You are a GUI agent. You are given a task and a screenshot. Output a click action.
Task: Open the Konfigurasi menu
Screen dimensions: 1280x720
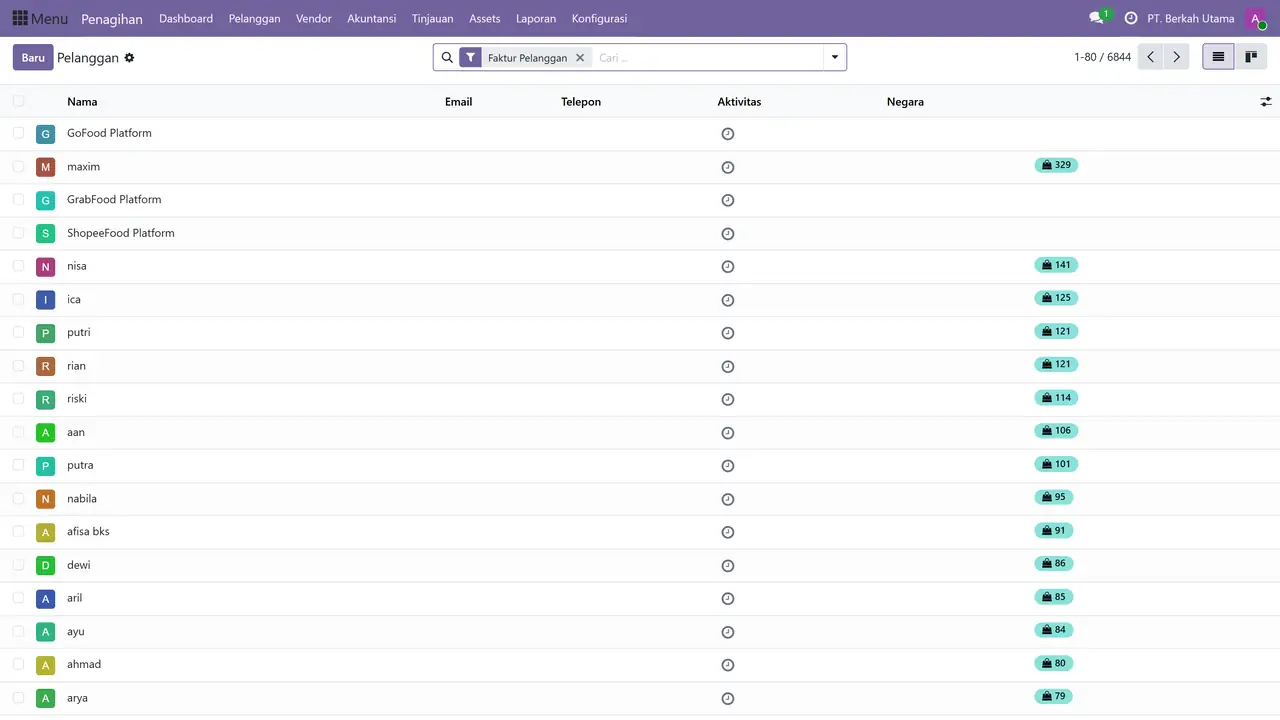click(x=600, y=18)
